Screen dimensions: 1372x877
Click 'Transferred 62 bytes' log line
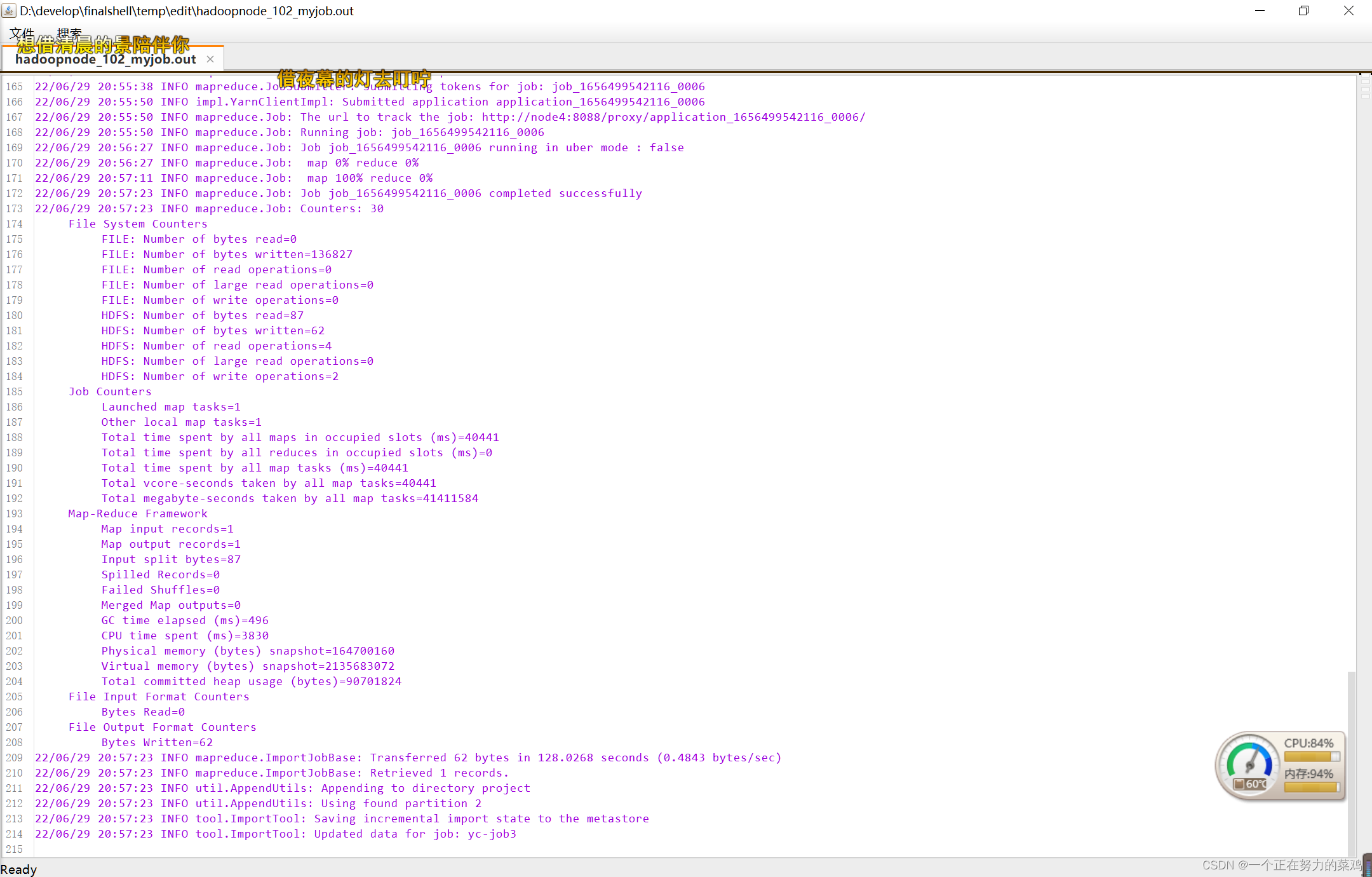(x=408, y=758)
